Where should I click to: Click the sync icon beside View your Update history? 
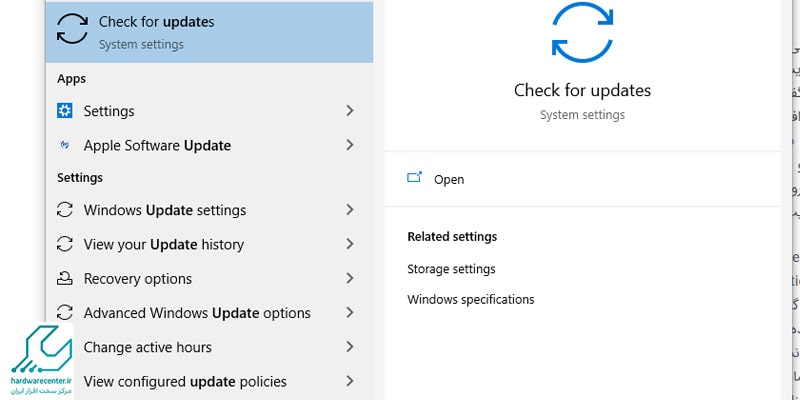click(65, 244)
